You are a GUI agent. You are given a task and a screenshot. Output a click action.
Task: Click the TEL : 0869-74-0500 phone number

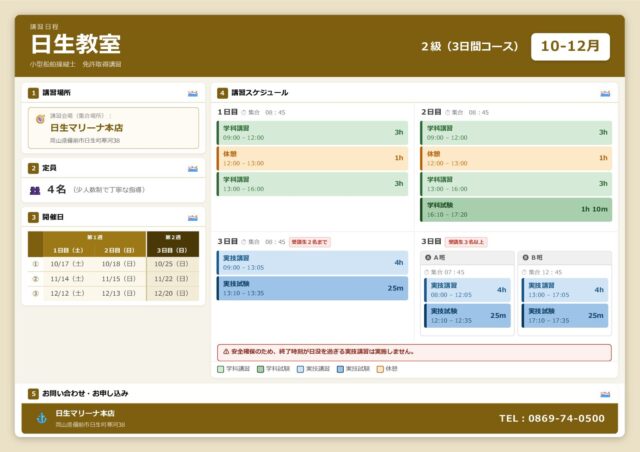click(x=552, y=419)
